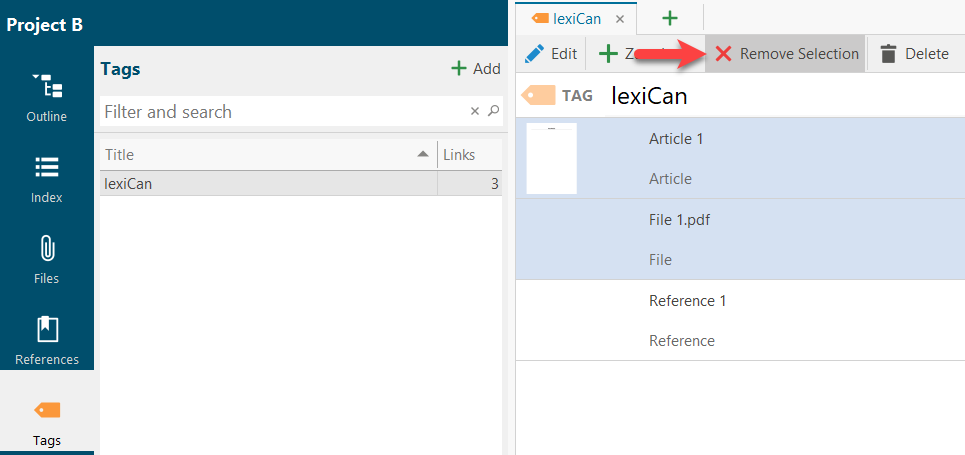
Task: Switch to the lexiCan tab
Action: click(x=567, y=18)
